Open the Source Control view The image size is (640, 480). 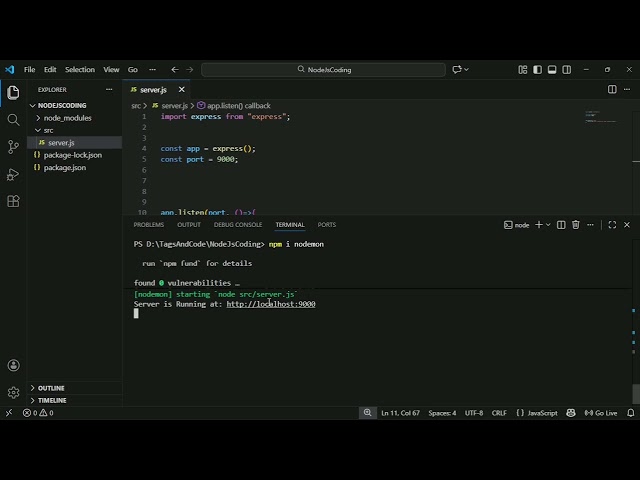[13, 147]
